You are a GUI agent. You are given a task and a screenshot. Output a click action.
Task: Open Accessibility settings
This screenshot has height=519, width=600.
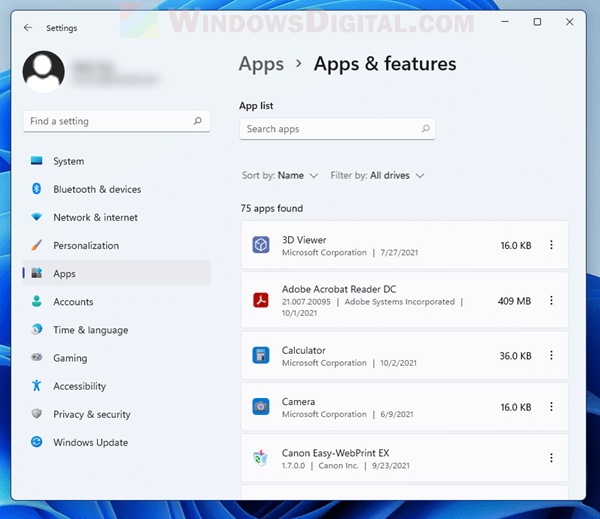[x=116, y=385]
